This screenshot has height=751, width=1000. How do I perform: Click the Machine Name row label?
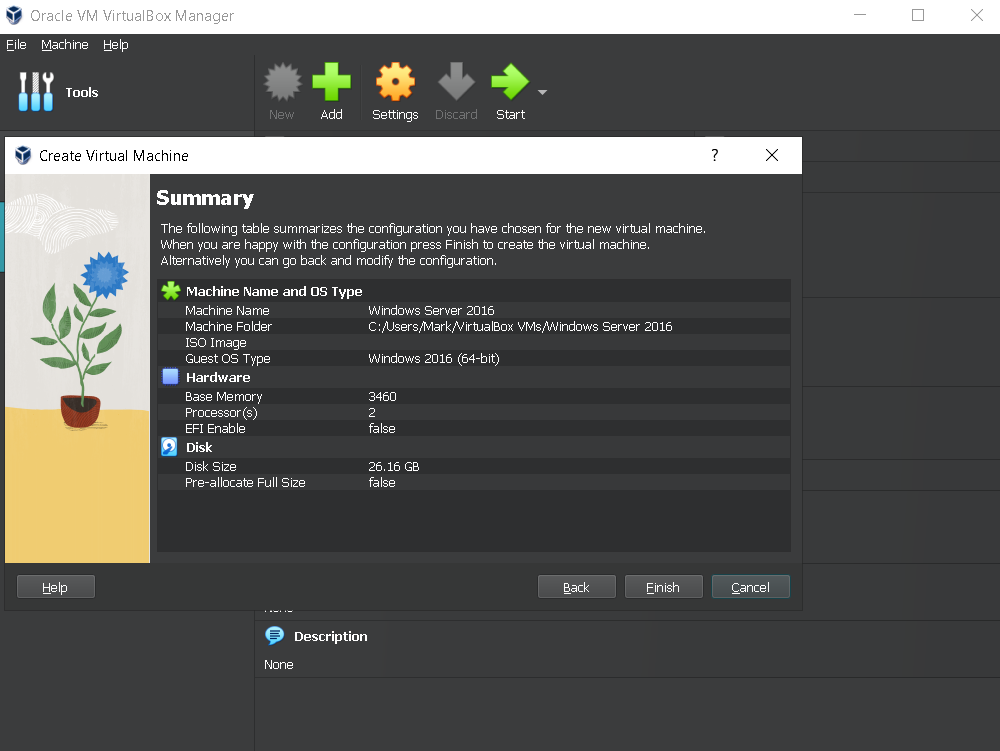point(227,310)
